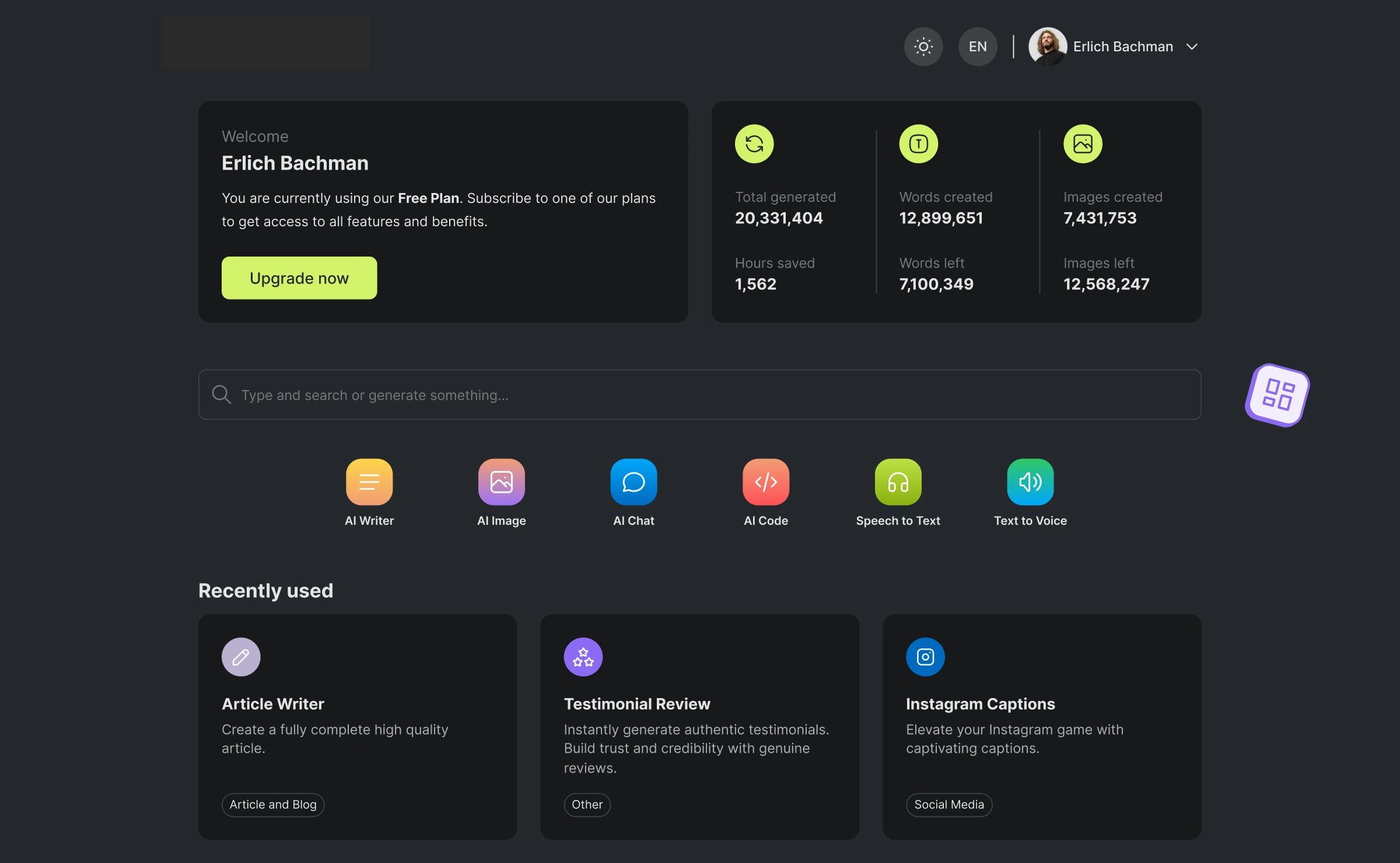1400x863 pixels.
Task: Click the AI Writer tool icon
Action: click(369, 481)
